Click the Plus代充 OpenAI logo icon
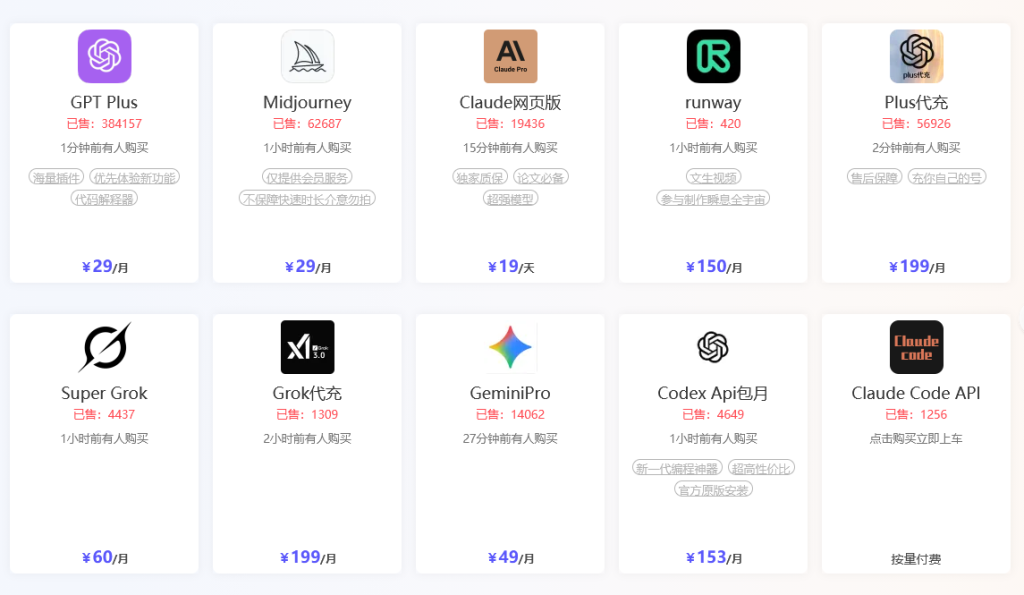Image resolution: width=1024 pixels, height=595 pixels. [916, 56]
